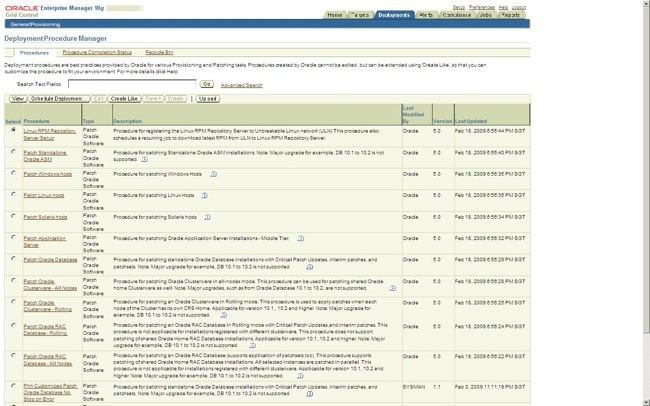Select the Patch Solaris hosts radio button

point(13,216)
